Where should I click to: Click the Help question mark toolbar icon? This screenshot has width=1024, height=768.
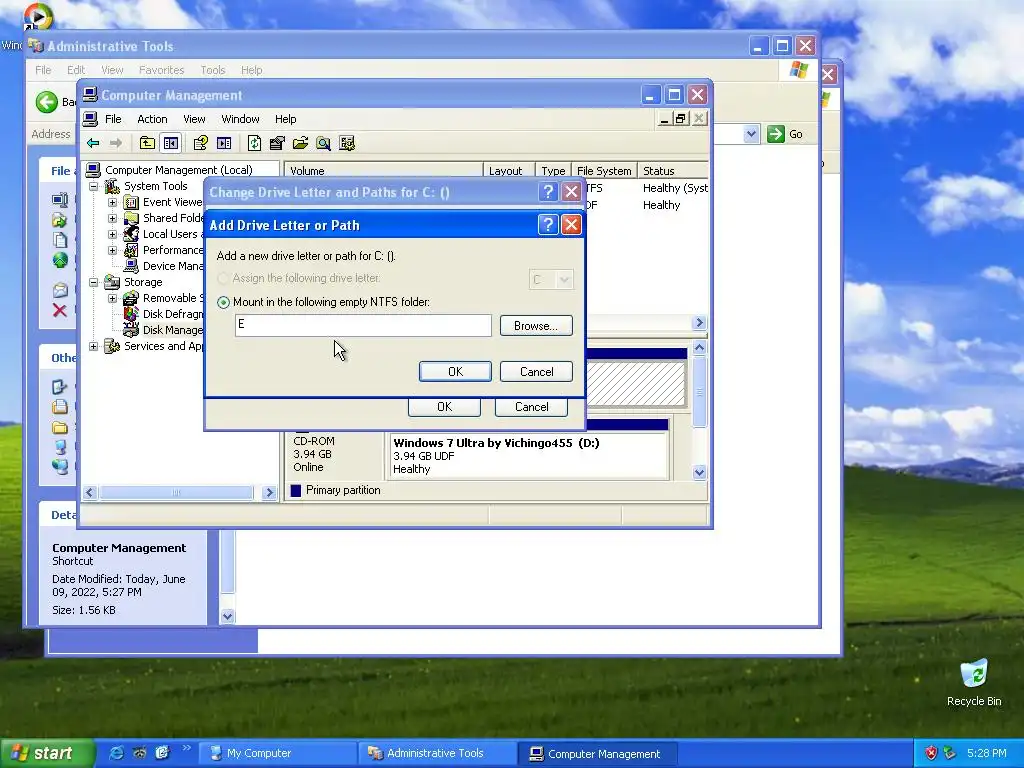tap(200, 143)
